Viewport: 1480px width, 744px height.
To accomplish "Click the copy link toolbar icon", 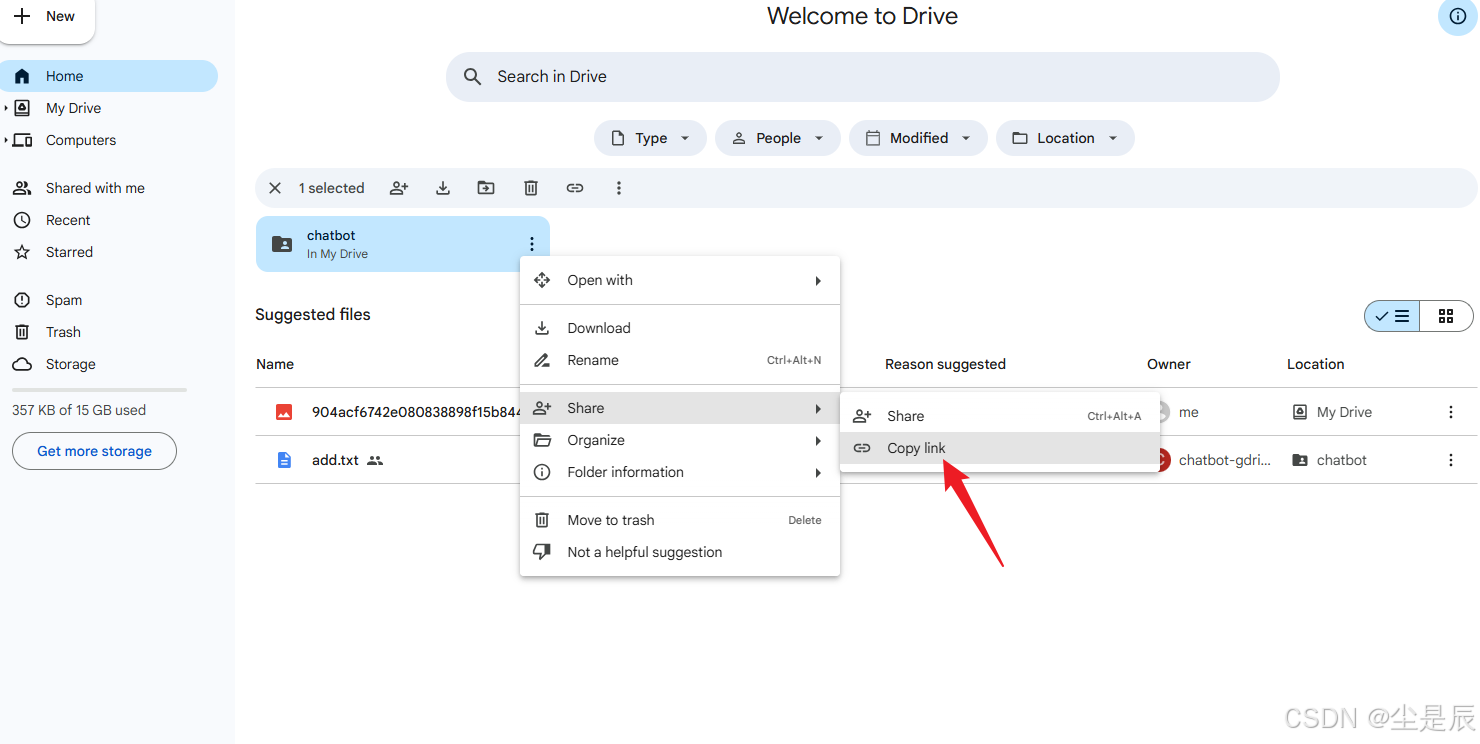I will coord(575,188).
